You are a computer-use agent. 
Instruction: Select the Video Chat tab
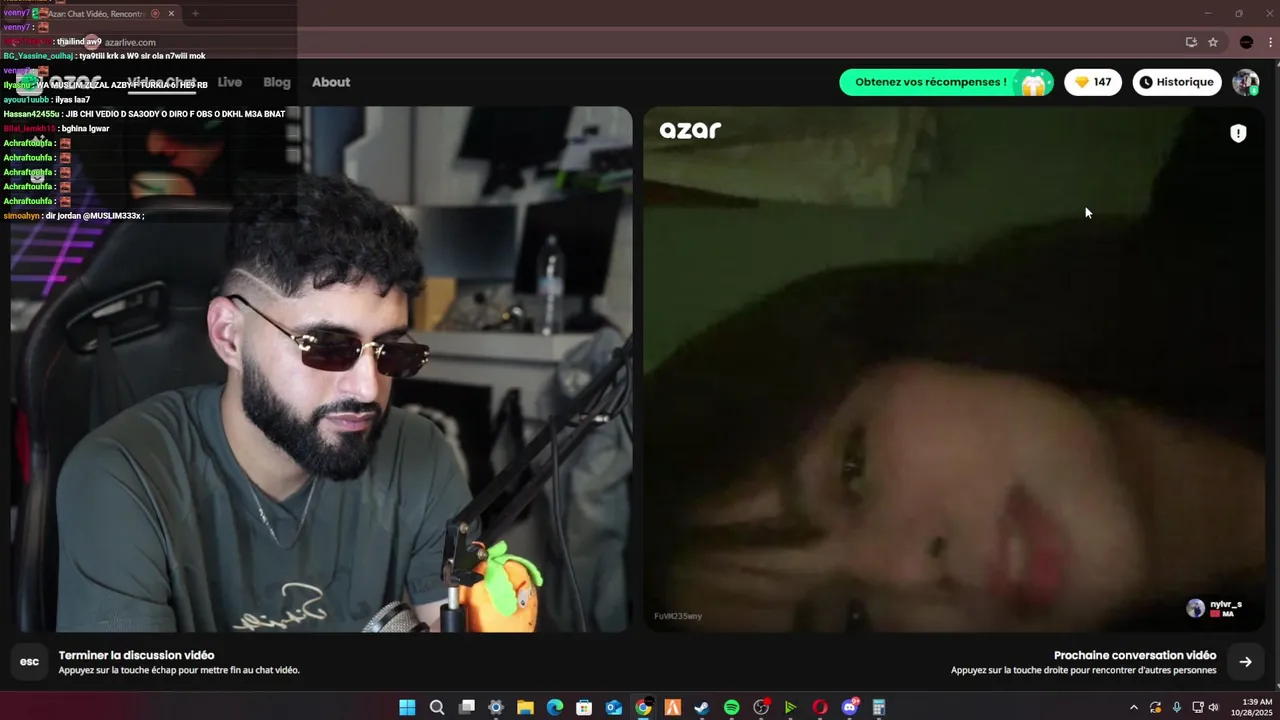coord(161,82)
